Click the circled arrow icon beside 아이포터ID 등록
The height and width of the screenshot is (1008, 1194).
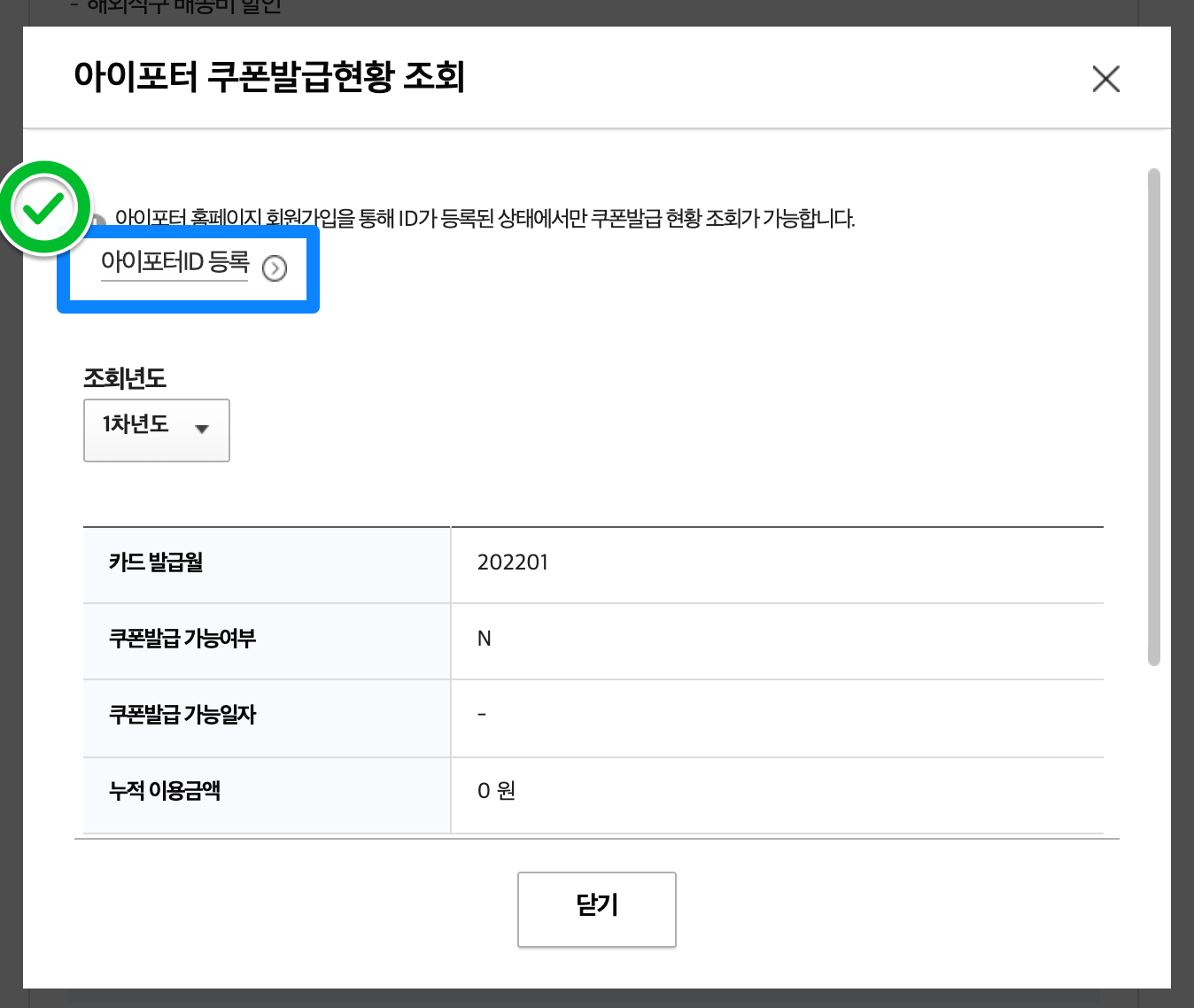[275, 268]
